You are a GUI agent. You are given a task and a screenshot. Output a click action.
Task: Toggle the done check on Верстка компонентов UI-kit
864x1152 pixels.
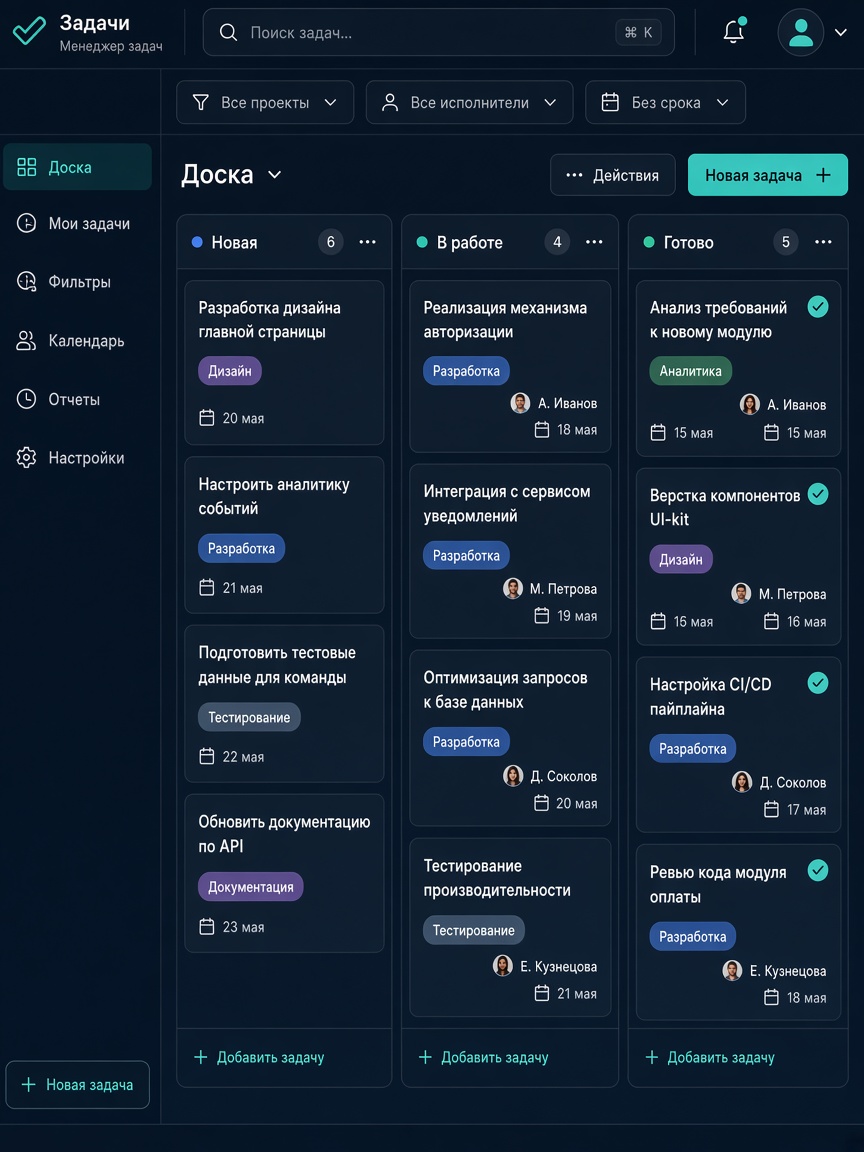[818, 494]
